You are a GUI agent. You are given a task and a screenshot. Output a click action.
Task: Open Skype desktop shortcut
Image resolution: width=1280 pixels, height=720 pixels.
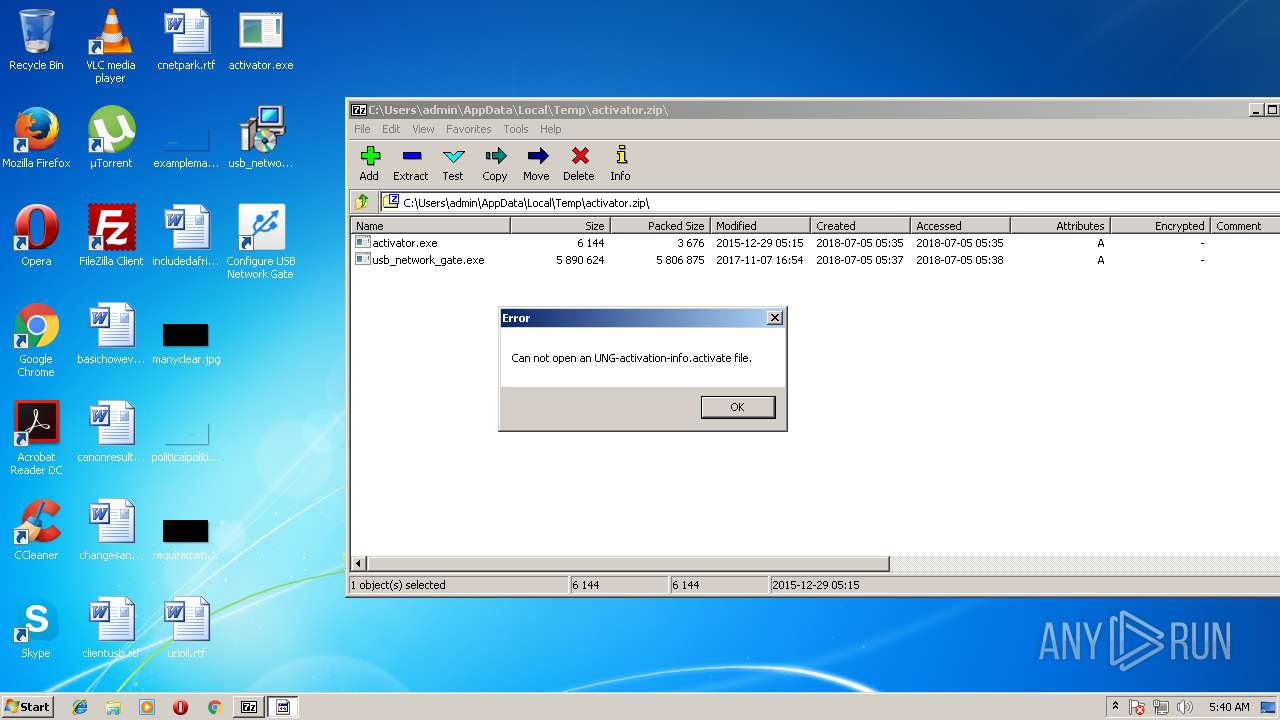point(36,628)
